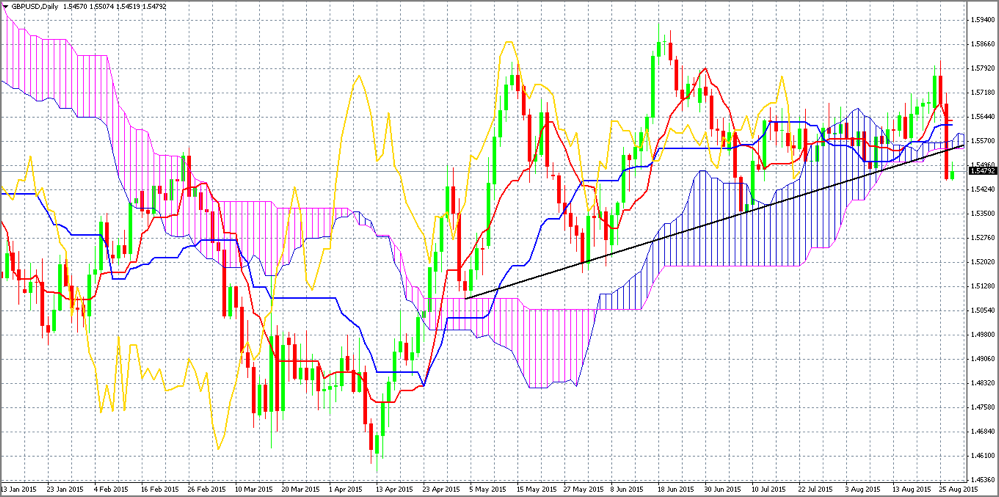This screenshot has width=999, height=497.
Task: Click the GBPUSD,Daily chart title
Action: point(33,7)
